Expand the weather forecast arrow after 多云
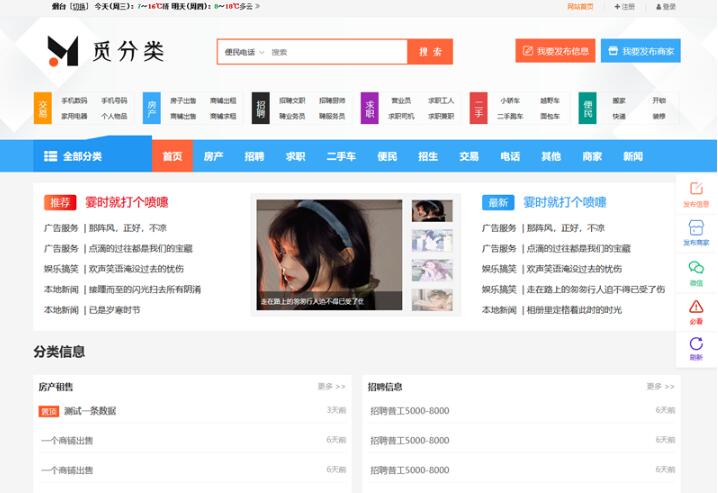Screen dimensions: 718x493 click(x=258, y=6)
